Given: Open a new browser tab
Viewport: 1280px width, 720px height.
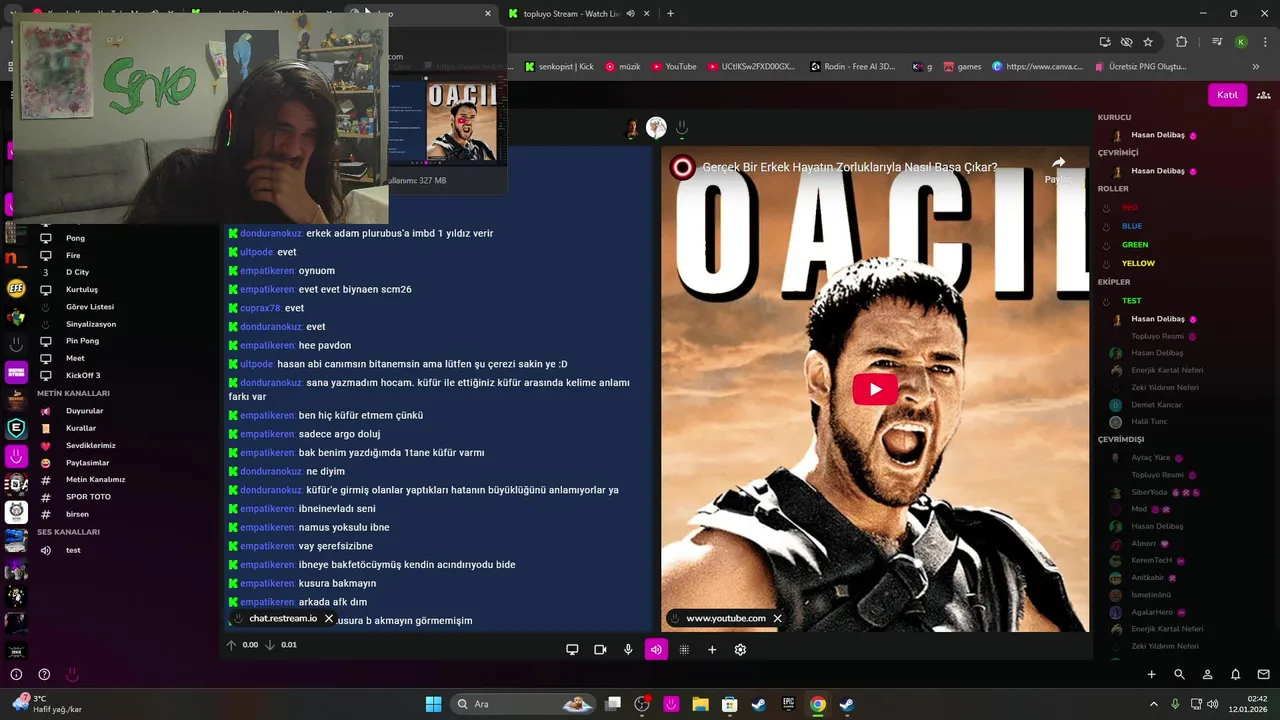Looking at the screenshot, I should pyautogui.click(x=670, y=14).
